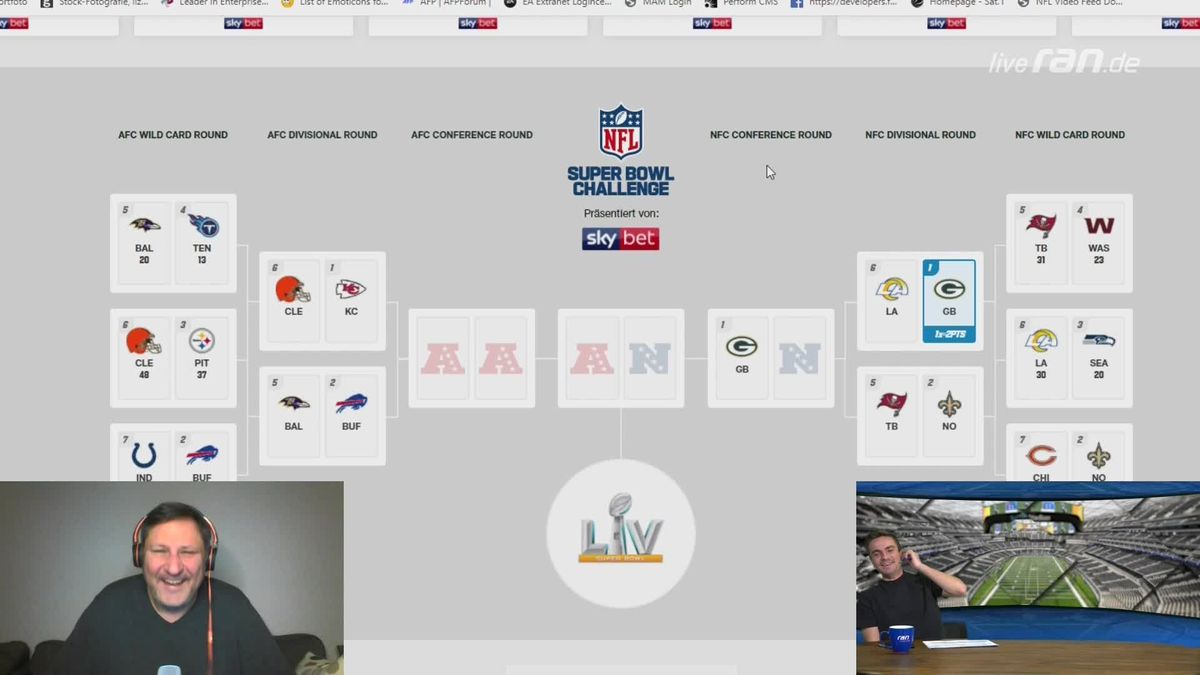Click the empty NFC slot beside GB in Conference Round
1200x675 pixels.
click(800, 358)
